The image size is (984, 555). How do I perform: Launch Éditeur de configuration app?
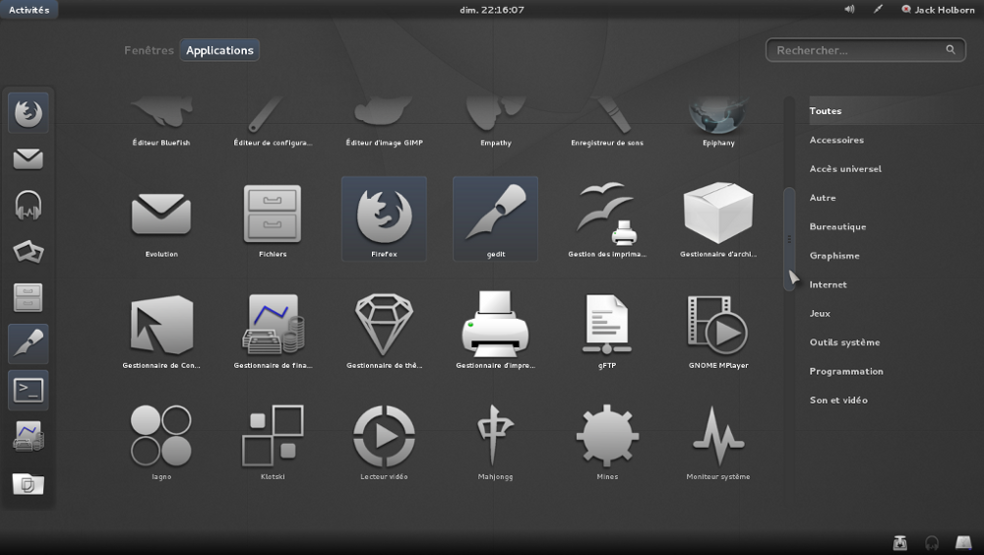click(x=272, y=119)
